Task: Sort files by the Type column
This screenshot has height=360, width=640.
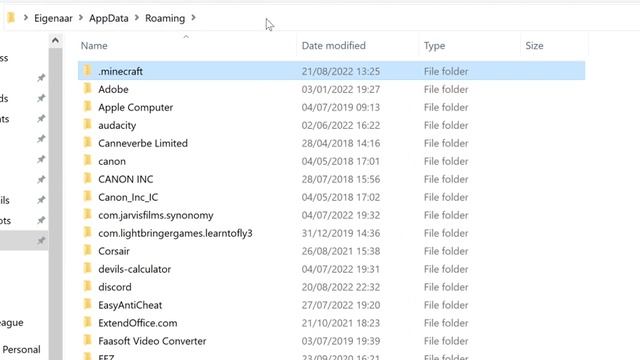Action: click(x=434, y=46)
